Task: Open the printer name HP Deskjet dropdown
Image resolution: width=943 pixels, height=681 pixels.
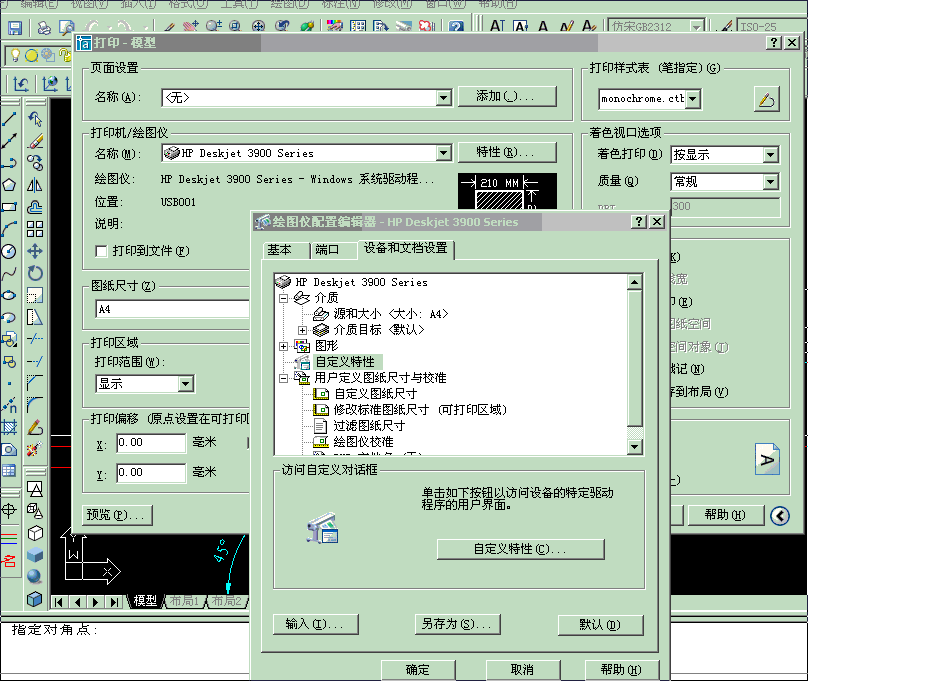Action: pos(444,153)
